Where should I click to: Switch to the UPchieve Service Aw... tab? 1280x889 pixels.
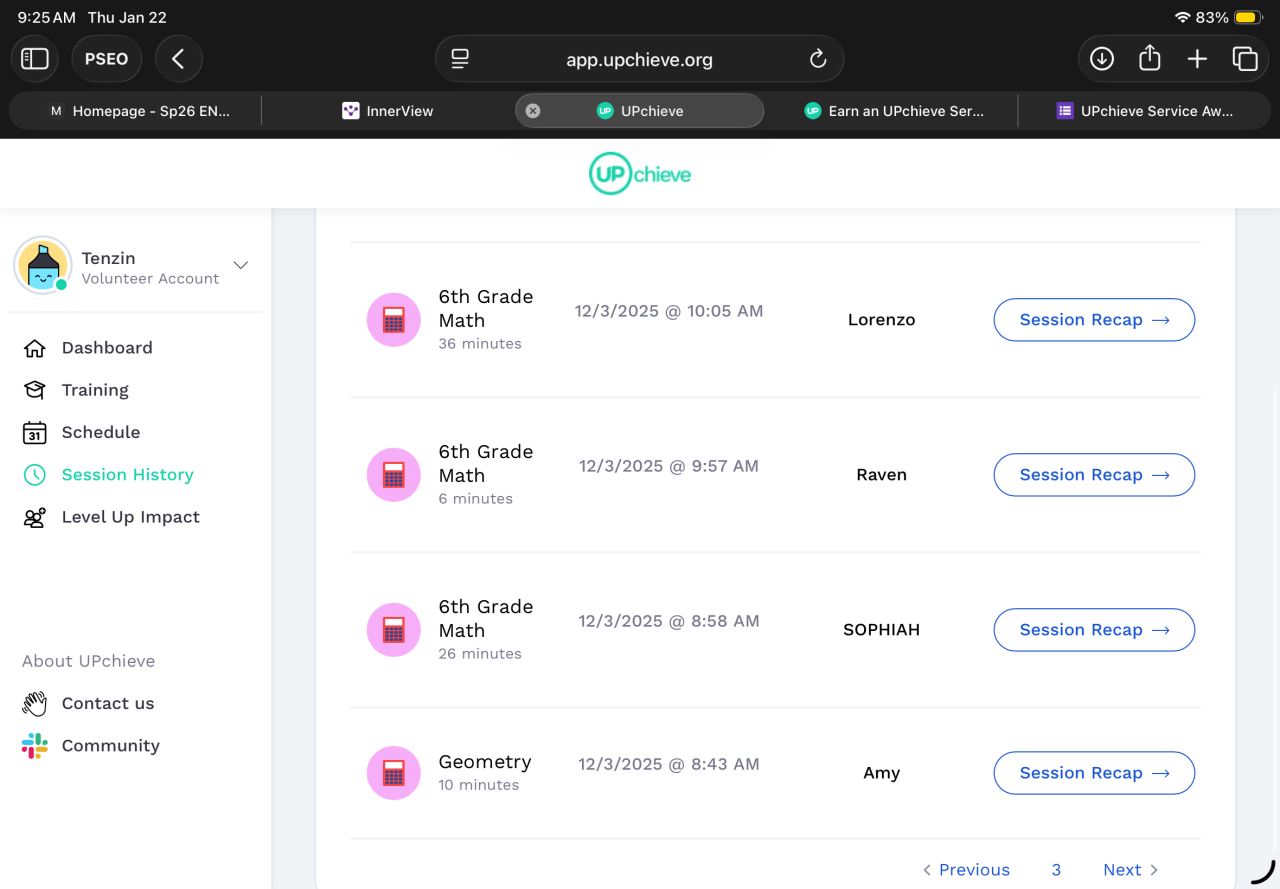(1144, 111)
